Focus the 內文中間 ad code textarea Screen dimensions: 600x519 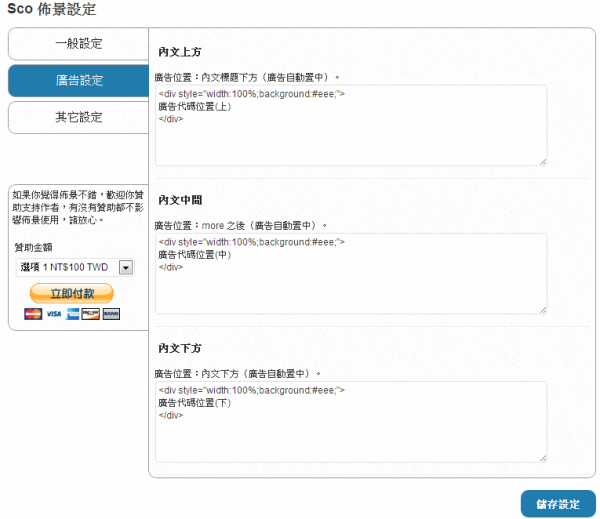click(x=350, y=273)
